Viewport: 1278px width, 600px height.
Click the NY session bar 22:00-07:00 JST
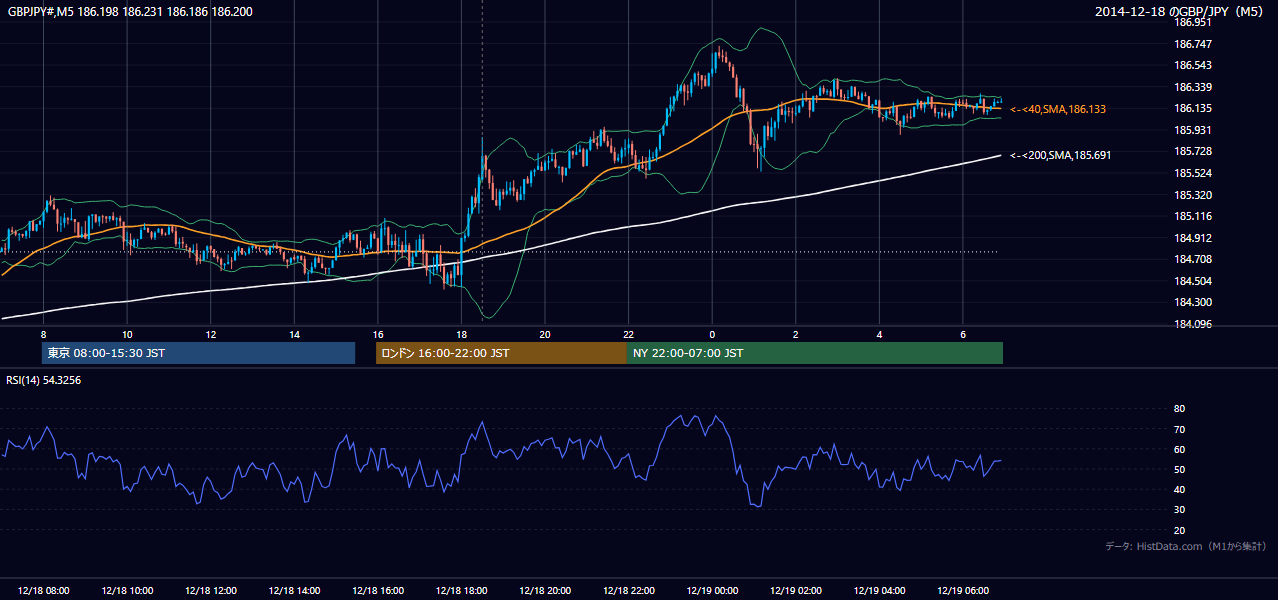click(815, 353)
